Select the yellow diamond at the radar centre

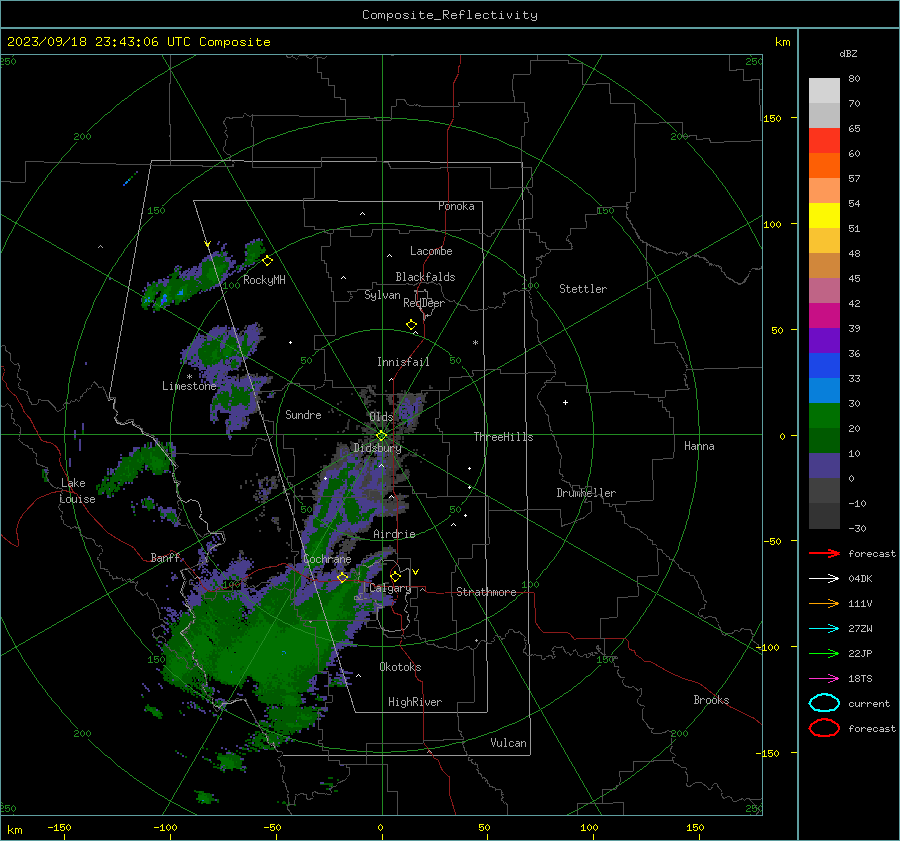[x=381, y=436]
